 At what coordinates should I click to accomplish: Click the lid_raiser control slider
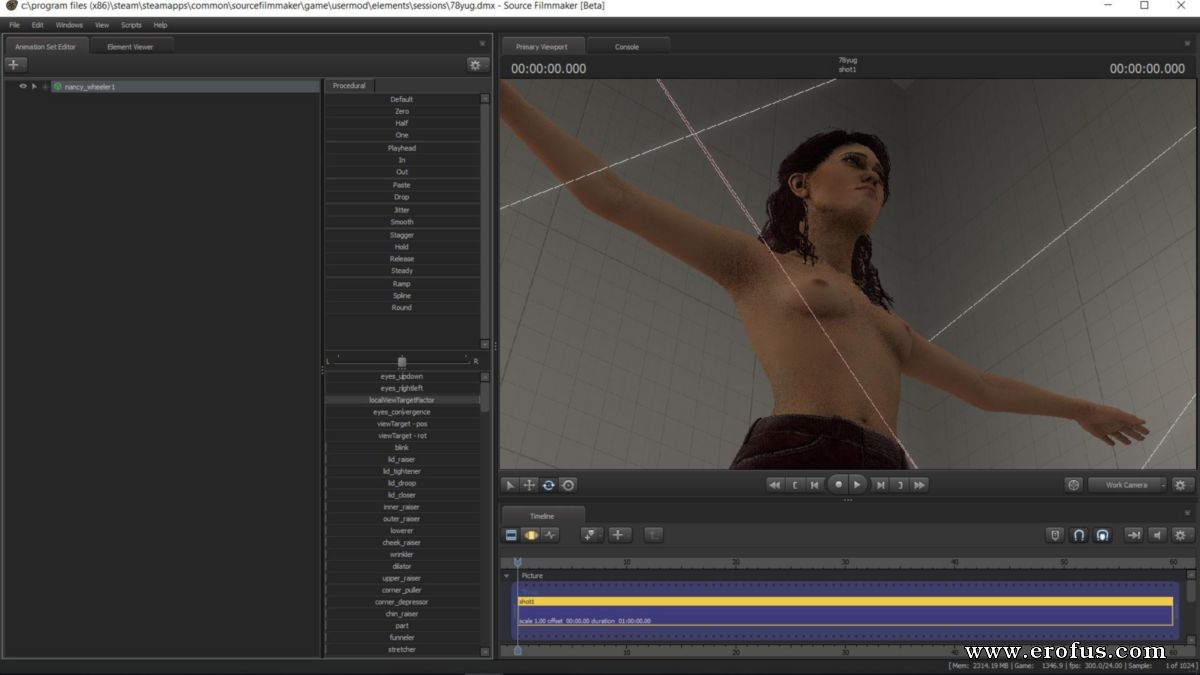402,460
